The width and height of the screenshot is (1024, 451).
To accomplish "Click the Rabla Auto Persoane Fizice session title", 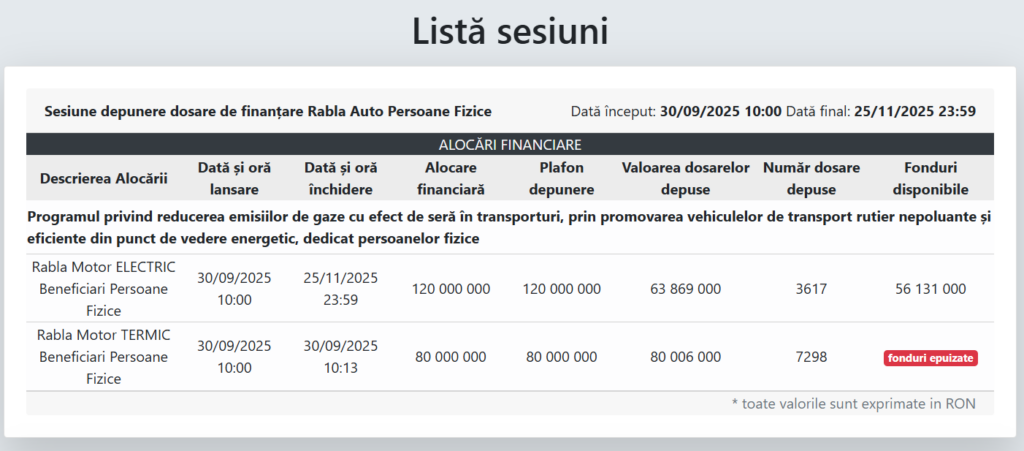I will coord(268,111).
